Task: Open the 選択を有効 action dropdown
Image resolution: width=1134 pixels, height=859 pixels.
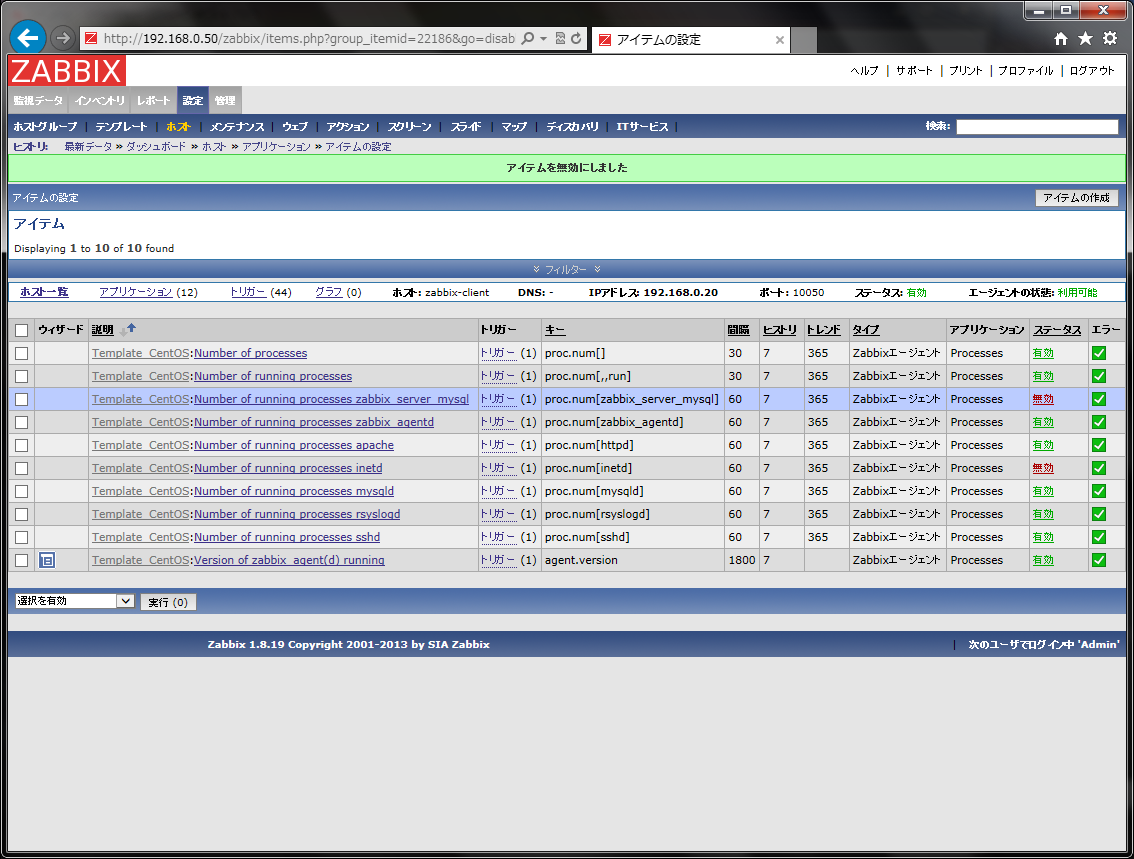Action: pyautogui.click(x=74, y=601)
